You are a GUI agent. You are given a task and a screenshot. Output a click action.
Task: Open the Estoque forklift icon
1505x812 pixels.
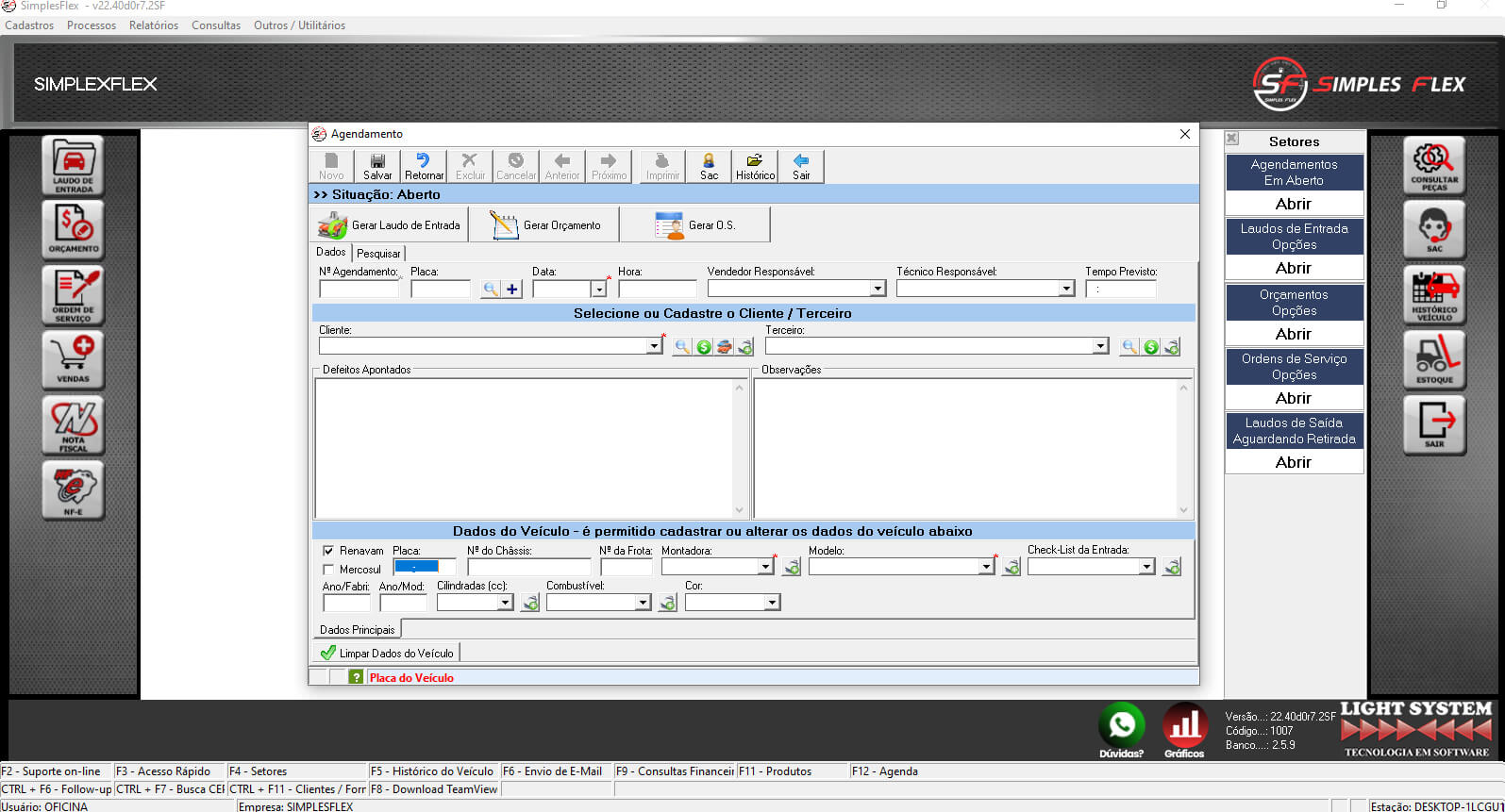(1434, 360)
